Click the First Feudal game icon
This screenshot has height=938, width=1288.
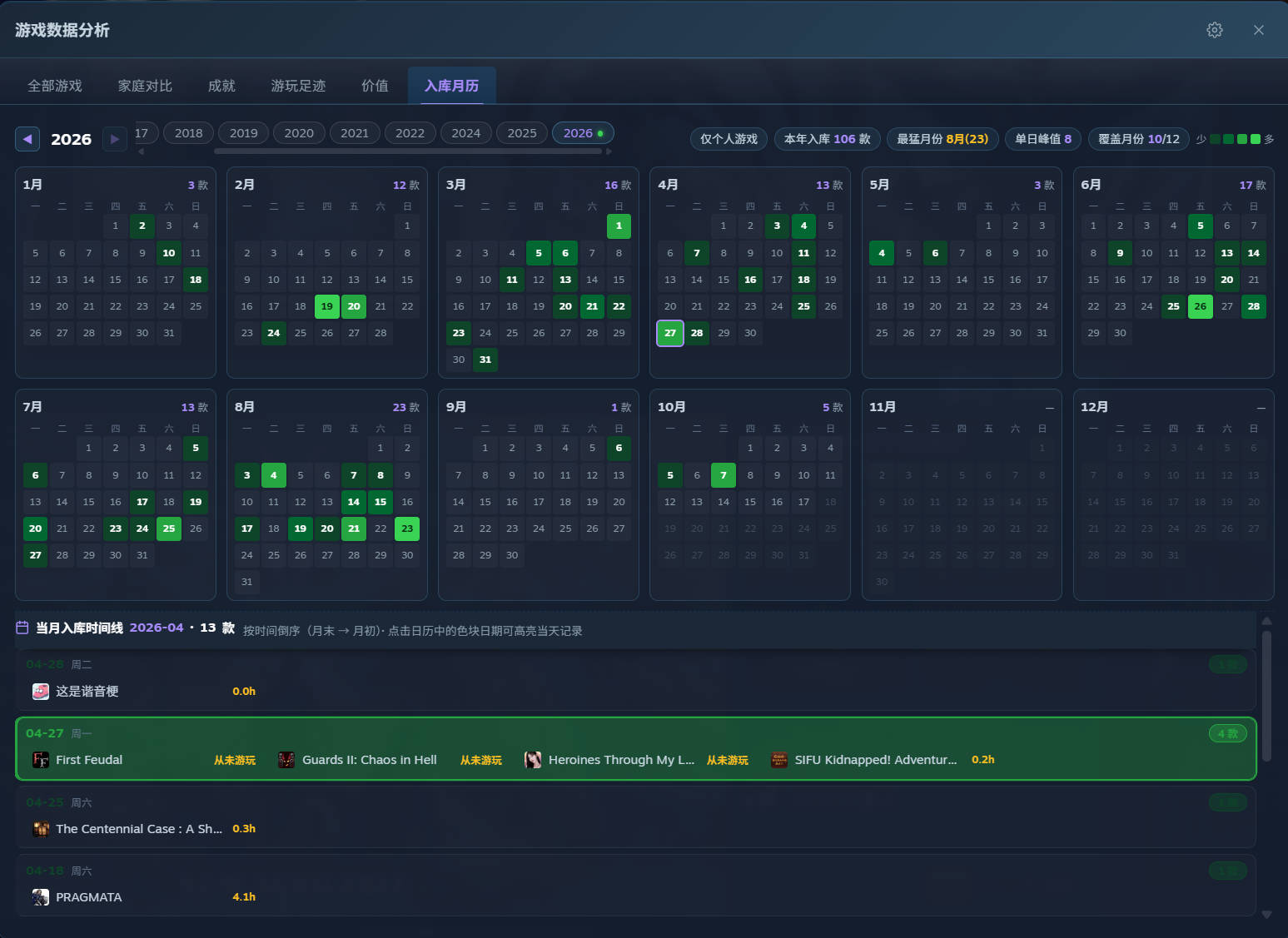click(41, 760)
